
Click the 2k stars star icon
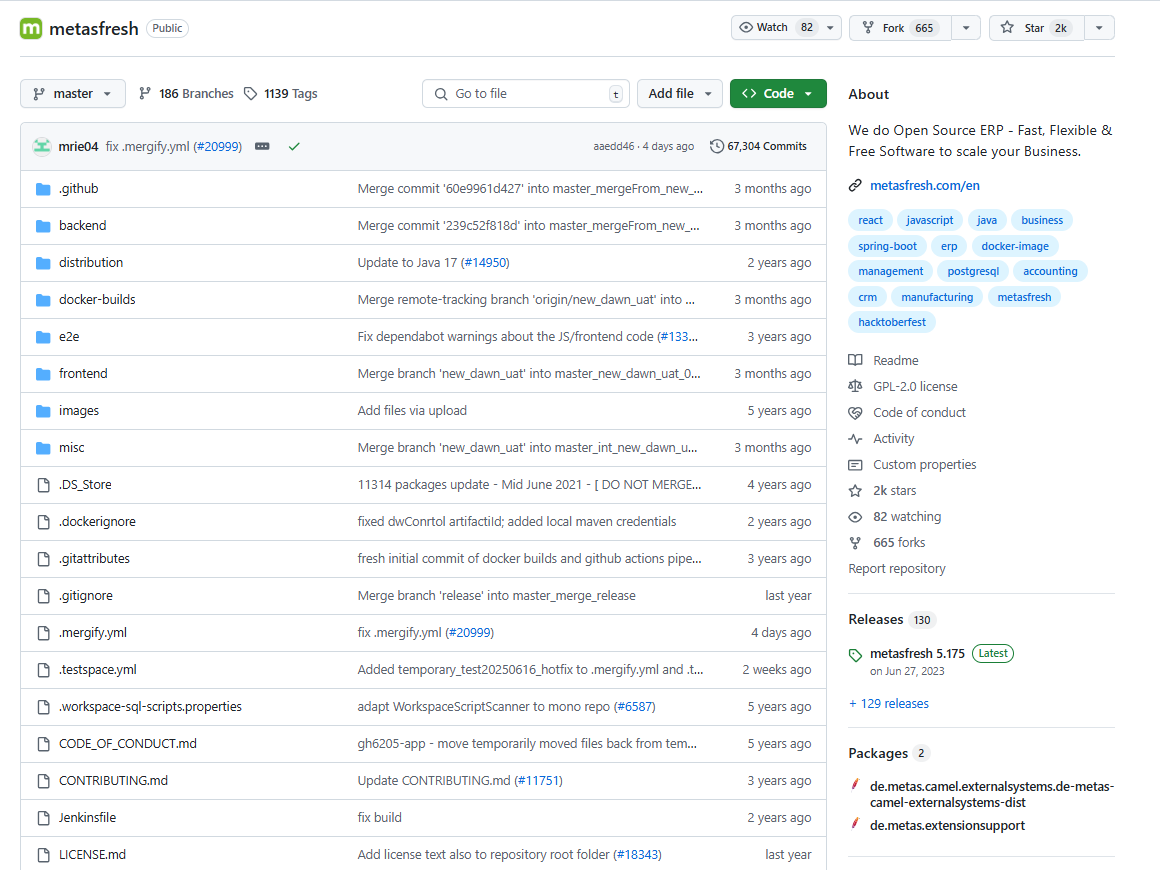[x=855, y=490]
